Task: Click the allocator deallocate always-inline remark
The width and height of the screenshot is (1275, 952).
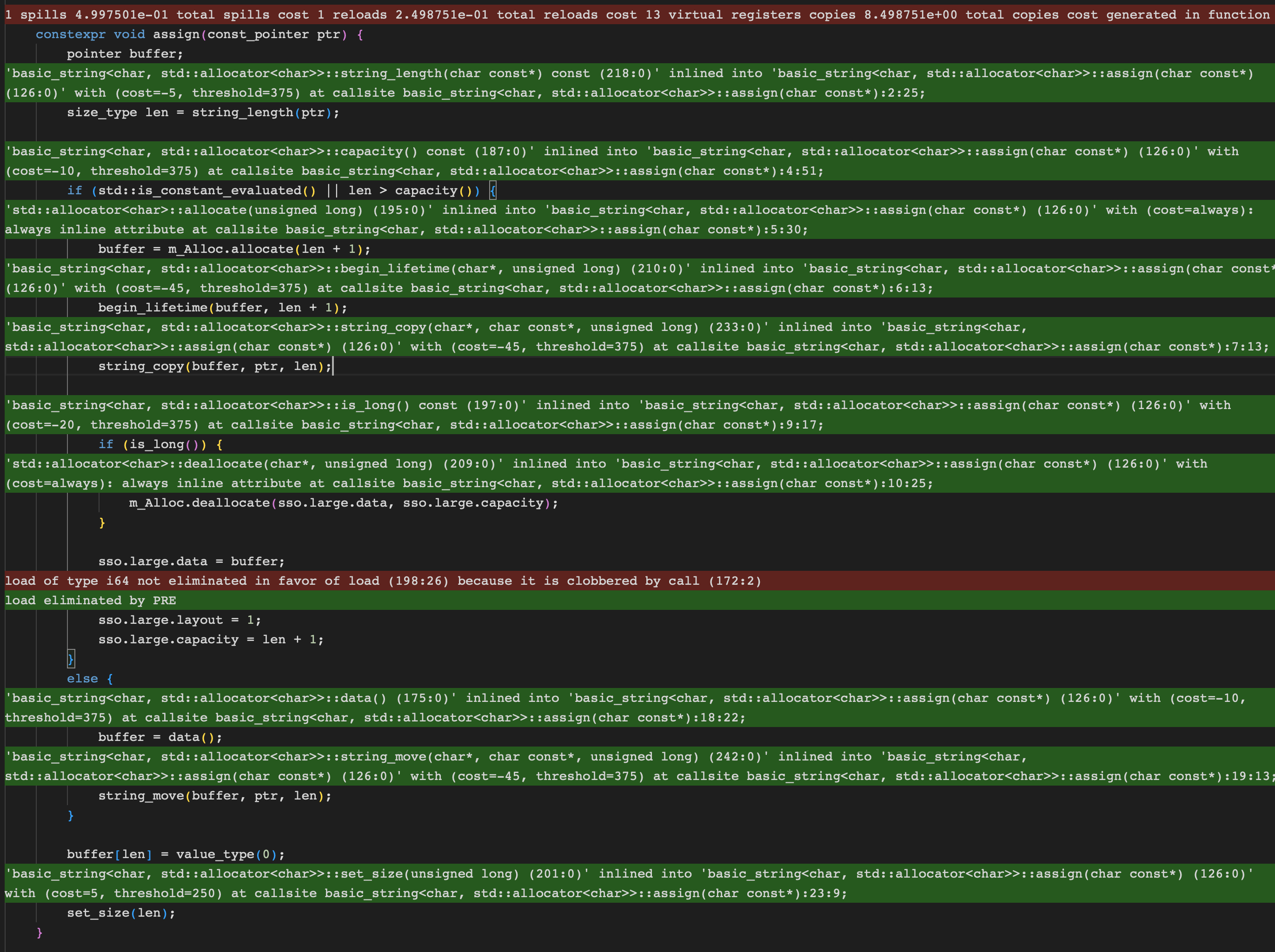Action: pos(640,473)
